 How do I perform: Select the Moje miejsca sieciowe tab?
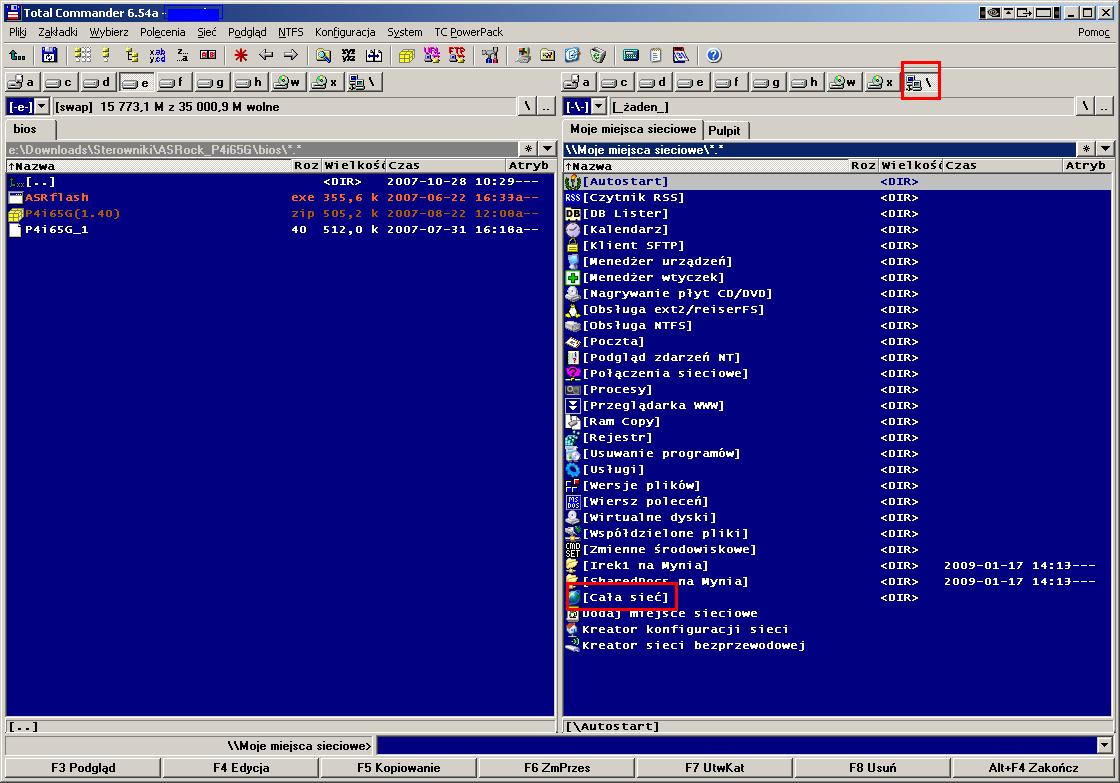pyautogui.click(x=632, y=129)
